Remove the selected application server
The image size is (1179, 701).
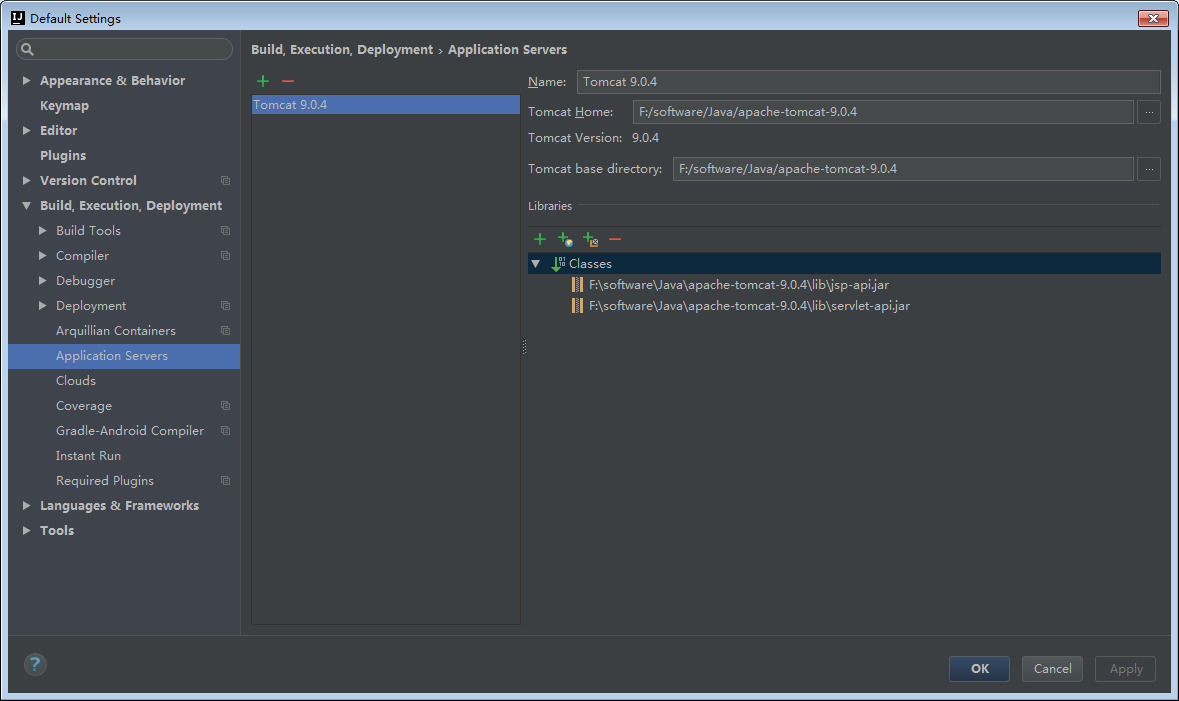[288, 80]
